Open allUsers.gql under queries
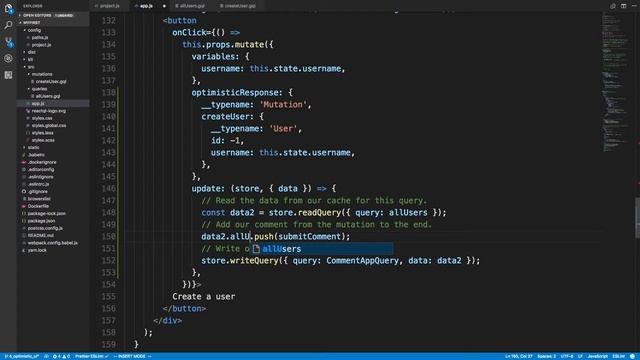Viewport: 640px width, 360px height. pyautogui.click(x=48, y=96)
